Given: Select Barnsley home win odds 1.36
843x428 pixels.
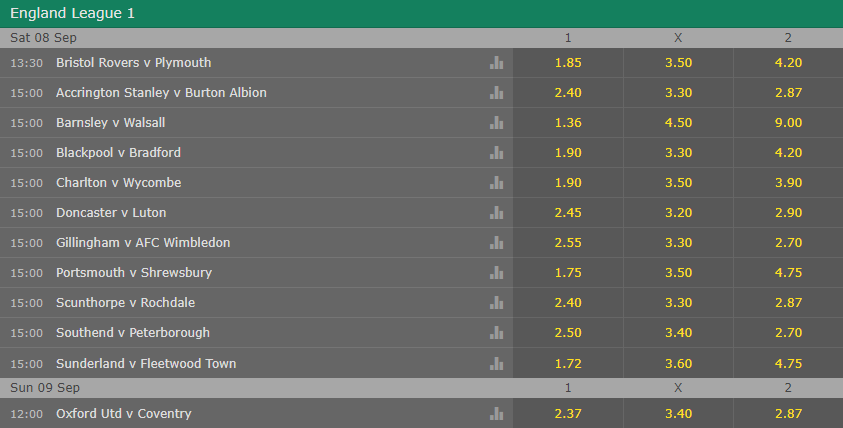Looking at the screenshot, I should 568,123.
